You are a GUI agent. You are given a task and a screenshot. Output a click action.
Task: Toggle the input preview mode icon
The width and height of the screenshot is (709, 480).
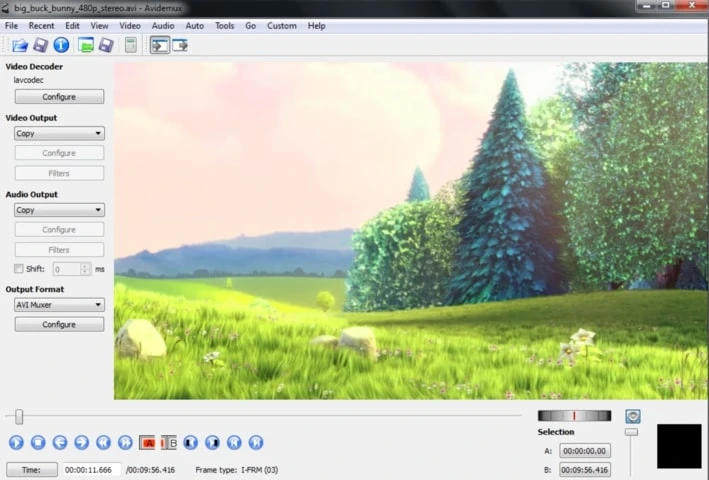click(159, 45)
